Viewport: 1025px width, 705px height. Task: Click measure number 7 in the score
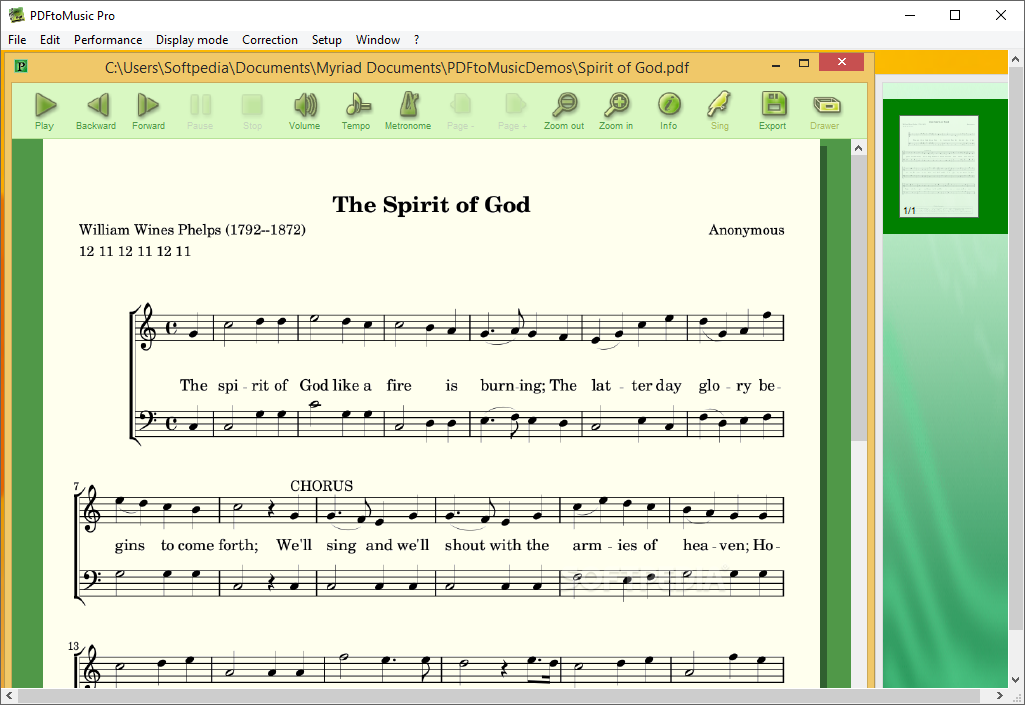76,487
